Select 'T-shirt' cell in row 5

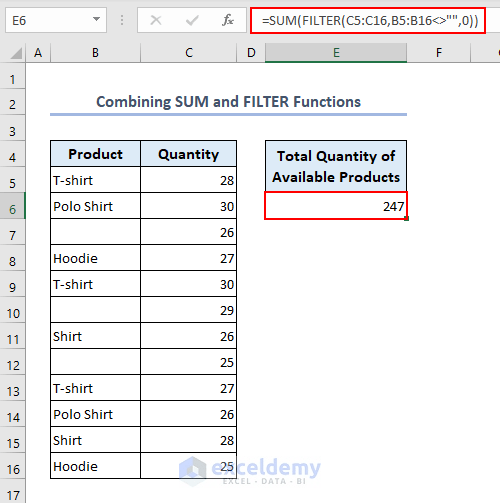click(x=95, y=180)
